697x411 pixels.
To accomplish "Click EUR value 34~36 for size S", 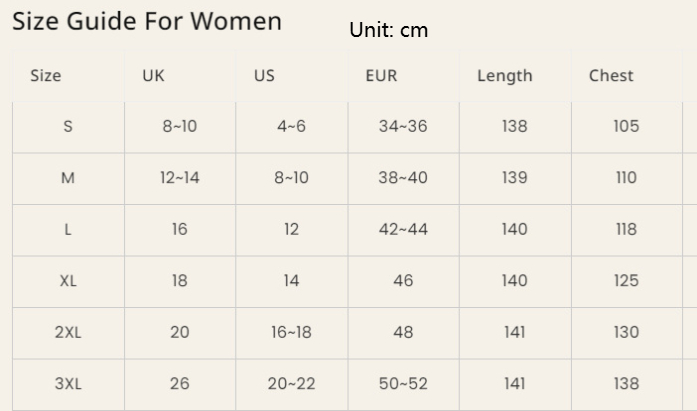I will click(x=403, y=126).
